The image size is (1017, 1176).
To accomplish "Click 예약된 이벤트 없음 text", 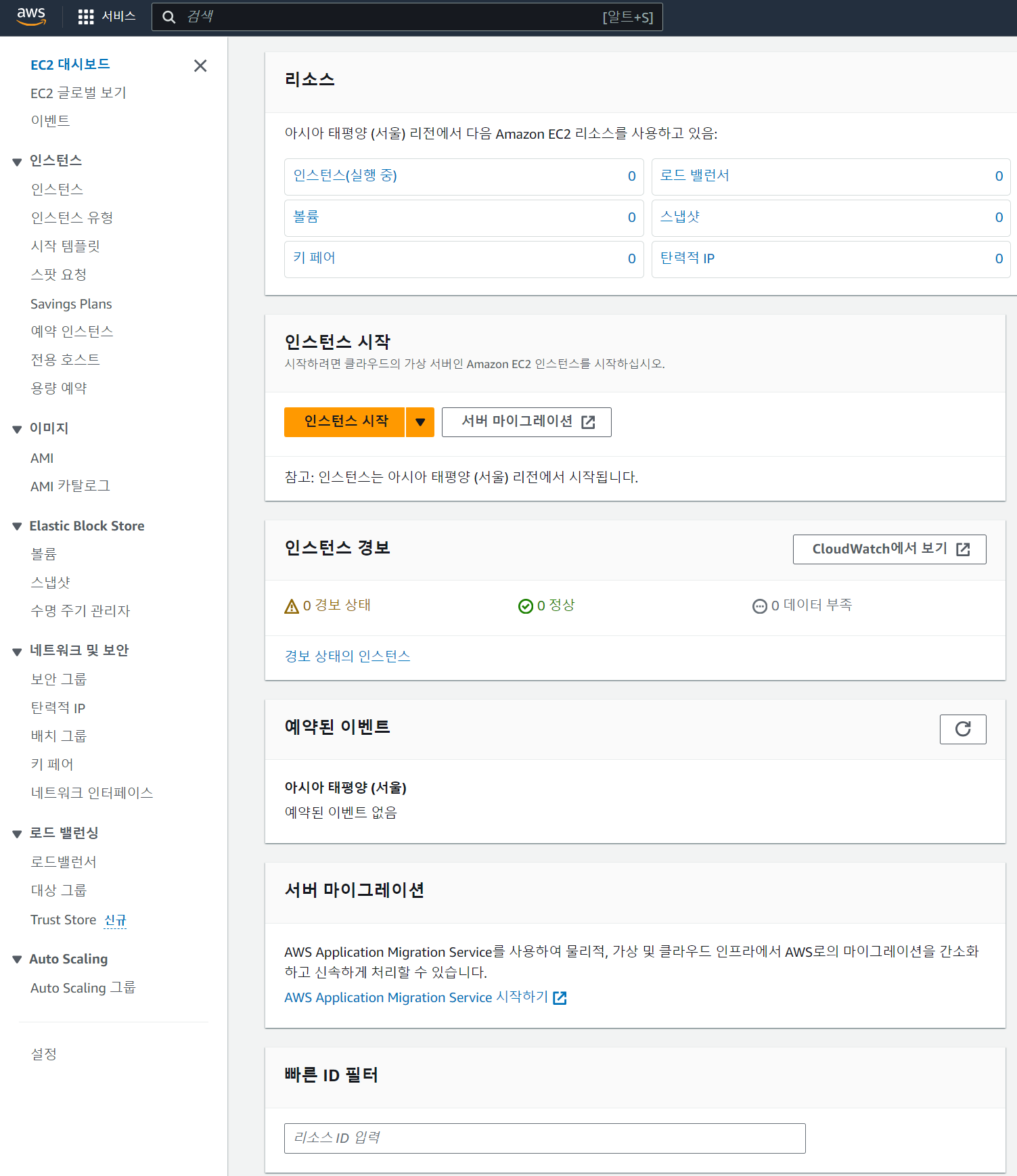I will (x=340, y=812).
